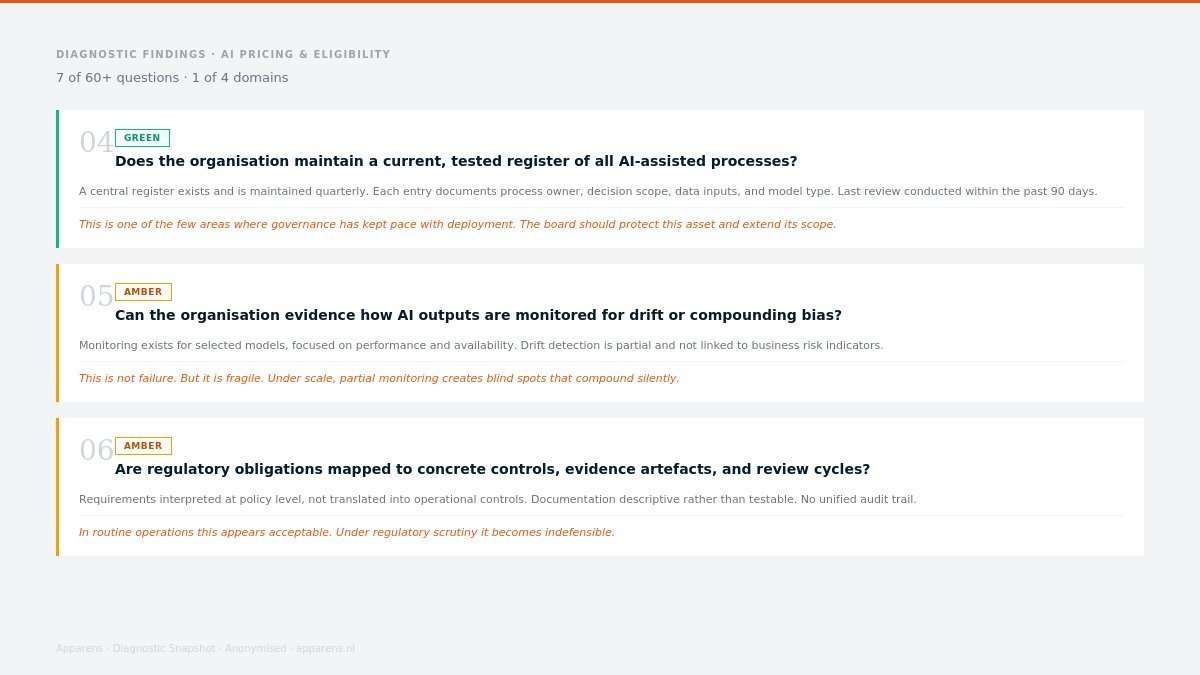Screen dimensions: 1200x675
Task: Click the 'Diagnostic Findings · AI Pricing & Eligibility' header
Action: click(223, 55)
